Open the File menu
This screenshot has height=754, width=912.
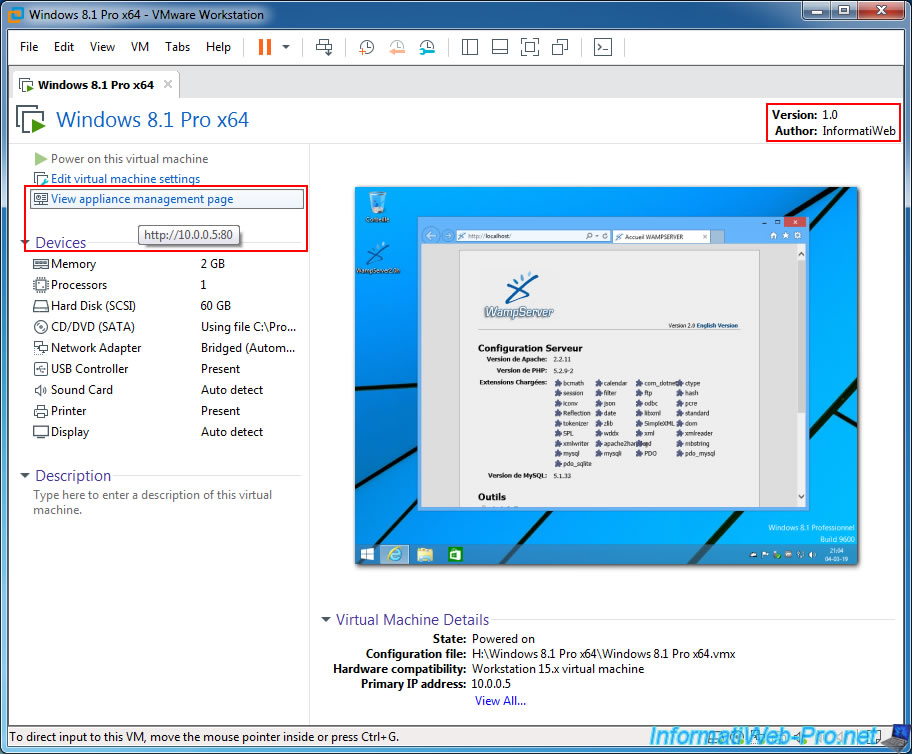[29, 47]
